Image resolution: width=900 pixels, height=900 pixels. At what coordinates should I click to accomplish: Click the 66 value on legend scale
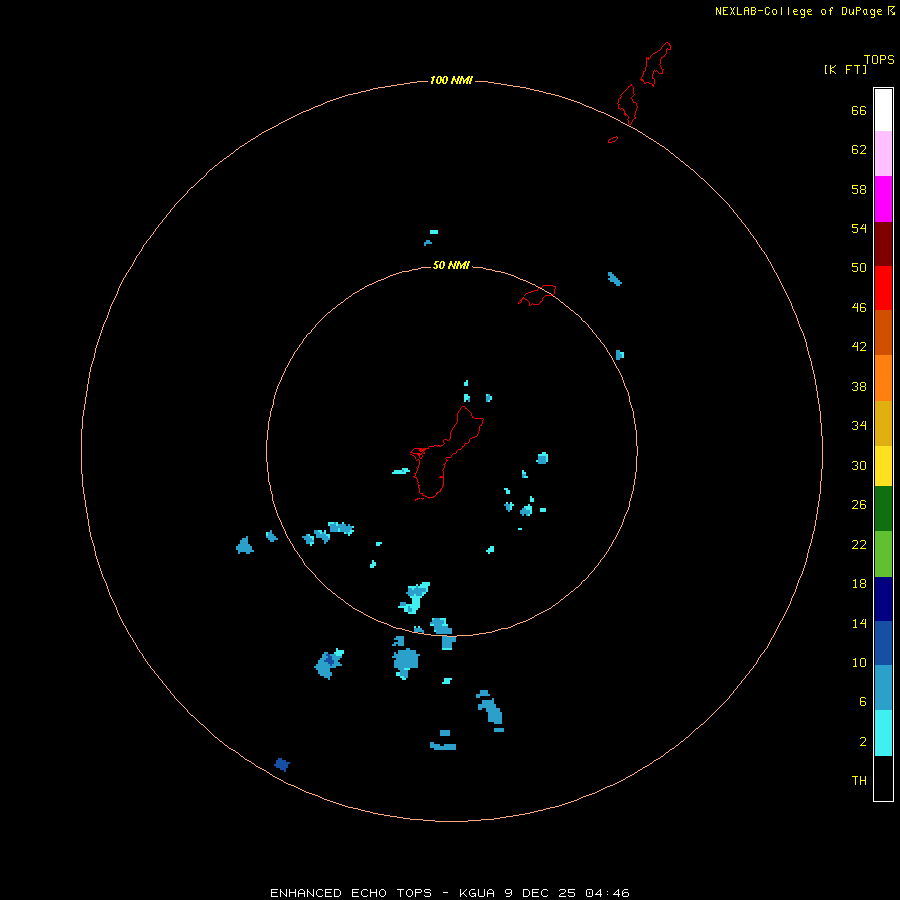pyautogui.click(x=859, y=110)
